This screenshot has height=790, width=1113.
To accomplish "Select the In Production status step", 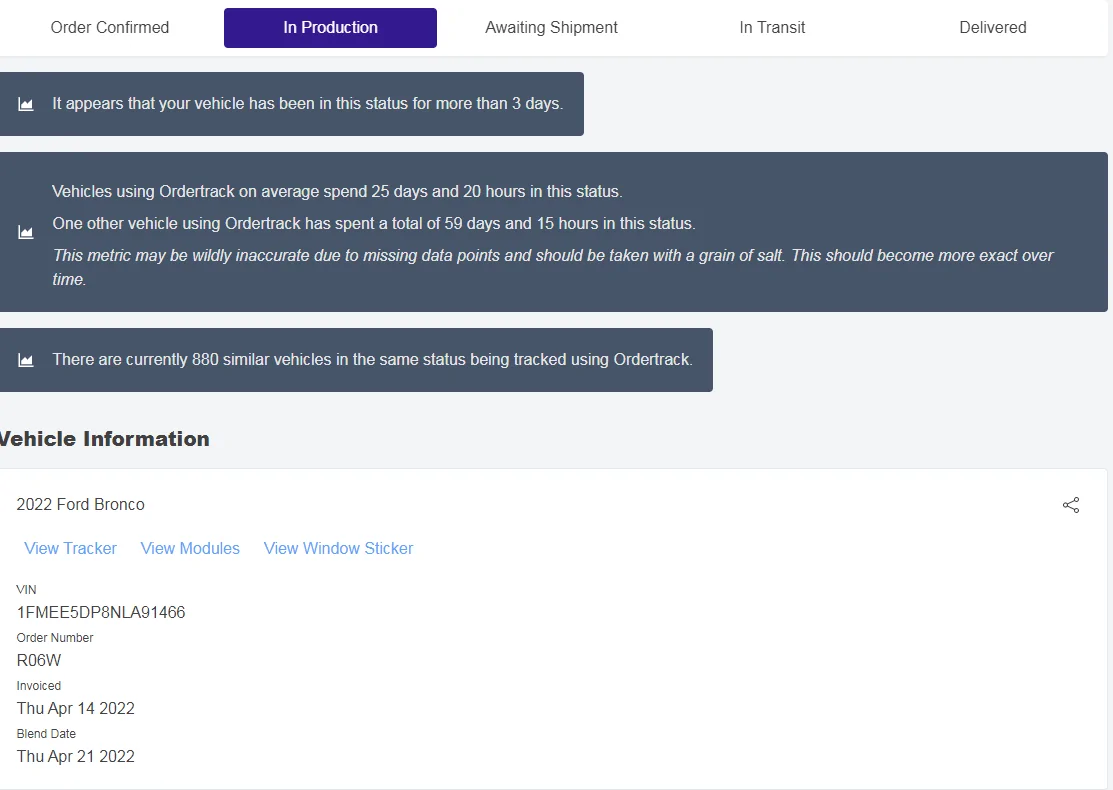I will click(330, 28).
